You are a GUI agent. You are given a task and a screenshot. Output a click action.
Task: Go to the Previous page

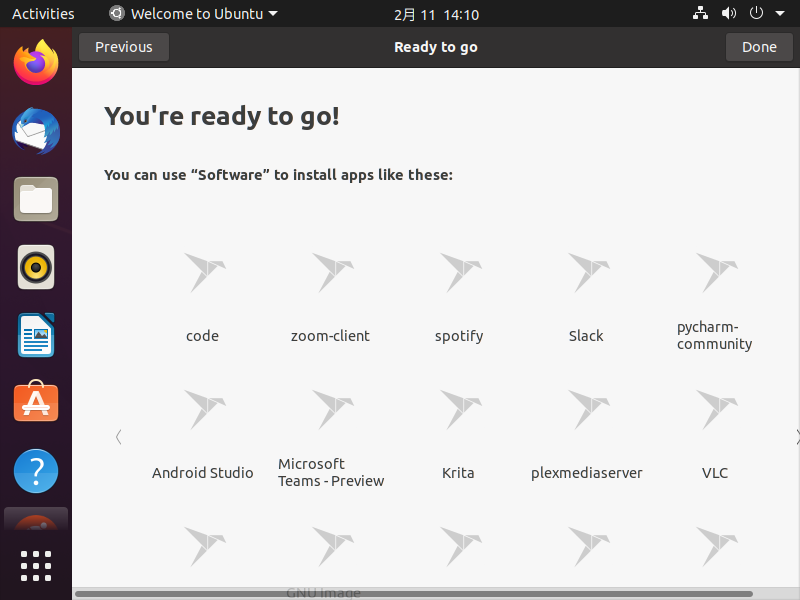click(x=124, y=47)
